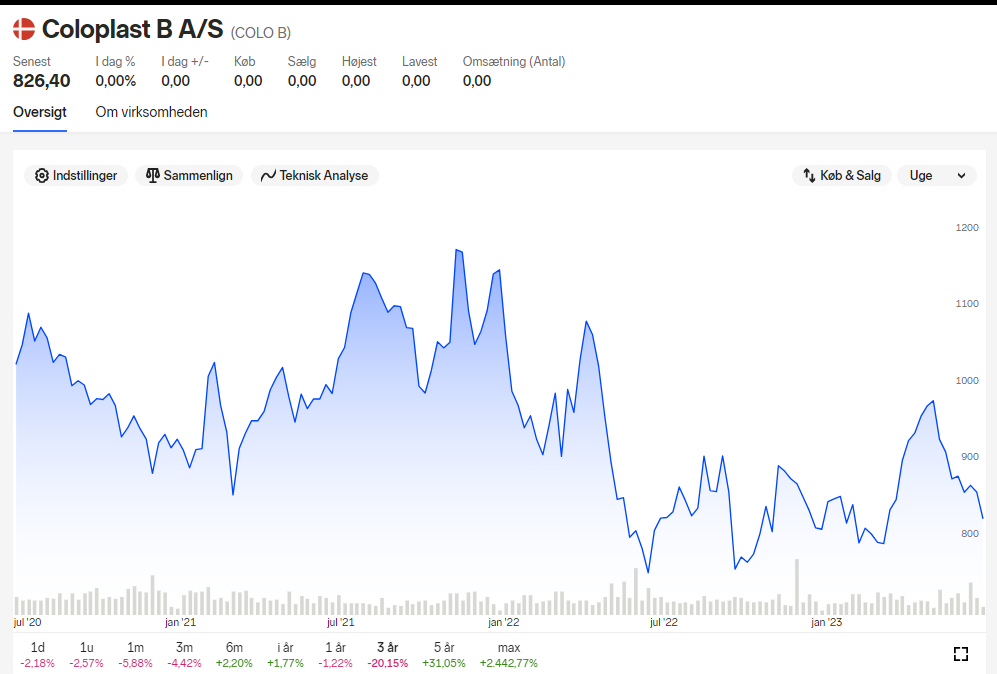Select the 1d time range

point(38,654)
